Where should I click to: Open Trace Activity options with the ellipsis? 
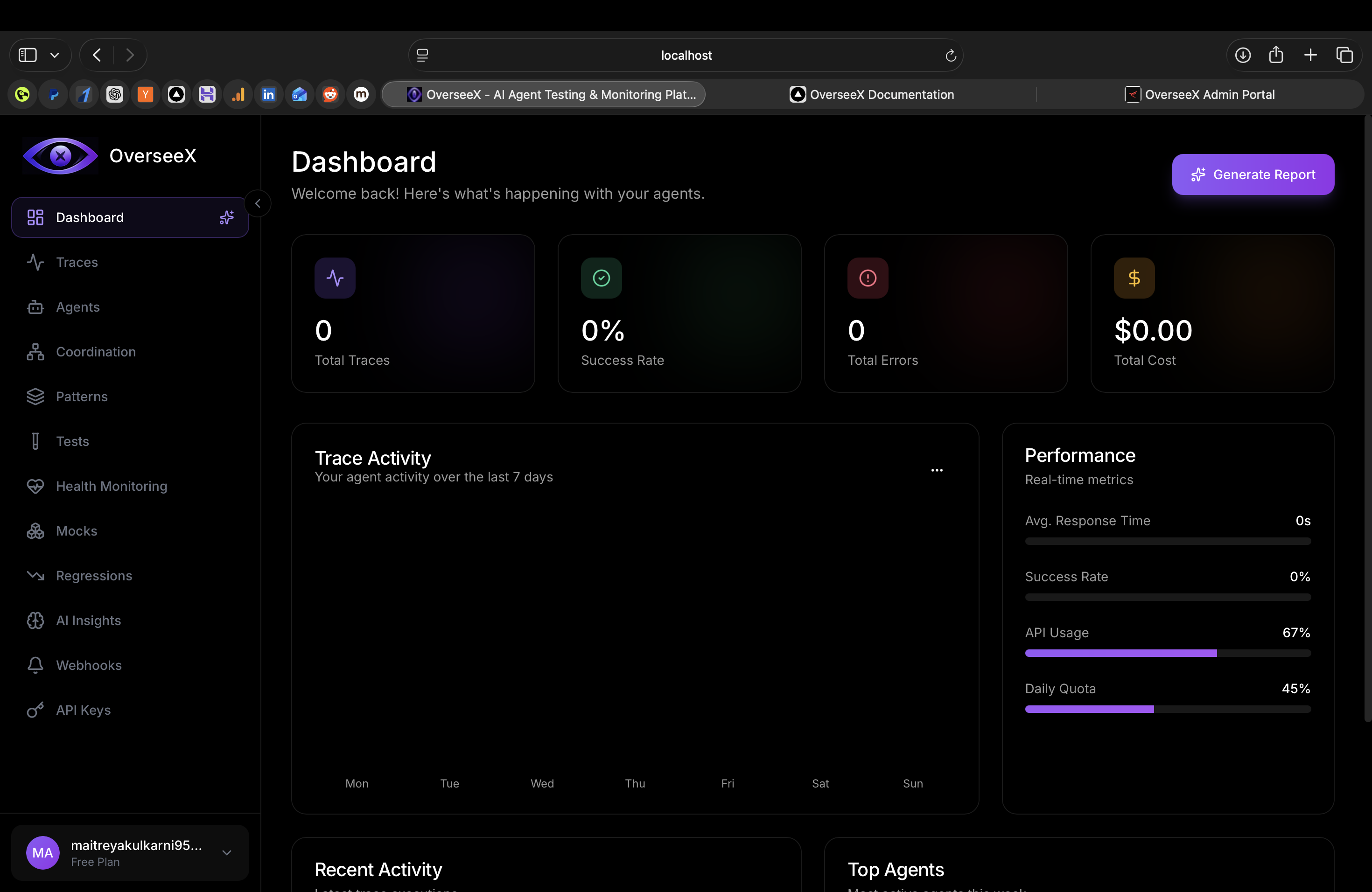click(x=937, y=470)
